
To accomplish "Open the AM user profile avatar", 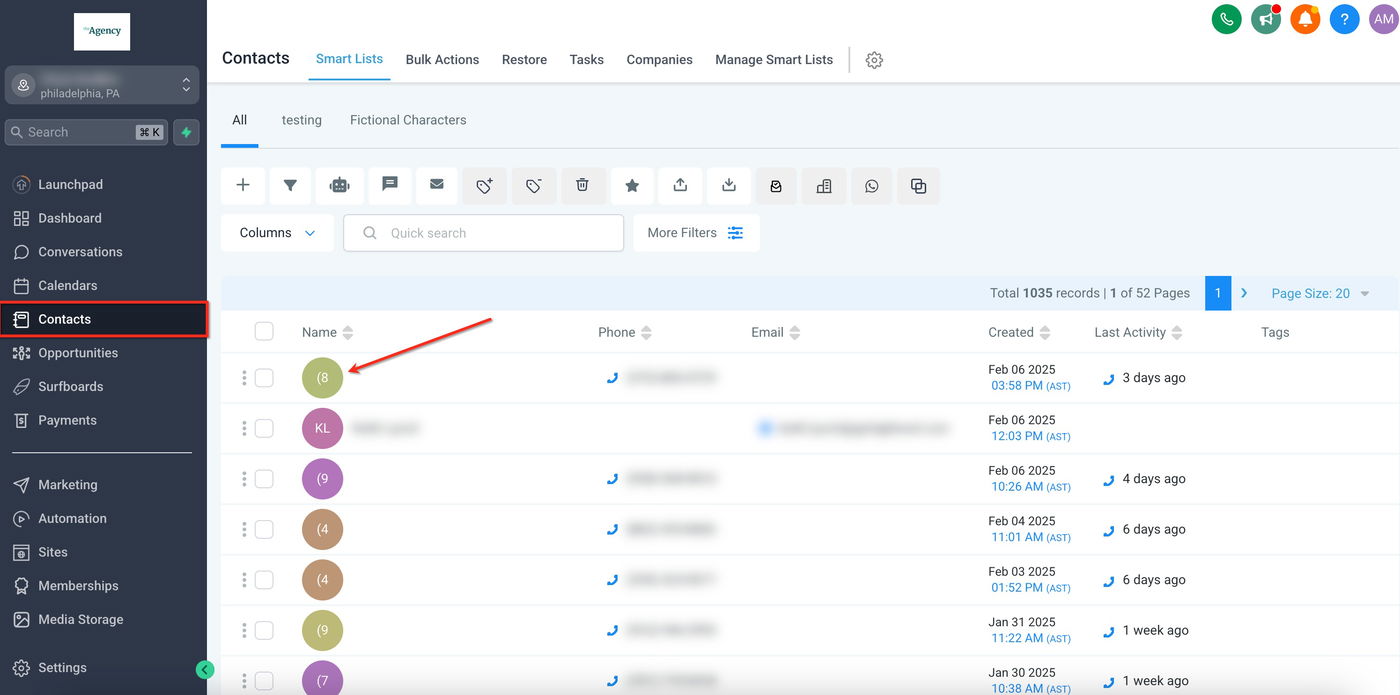I will coord(1384,19).
